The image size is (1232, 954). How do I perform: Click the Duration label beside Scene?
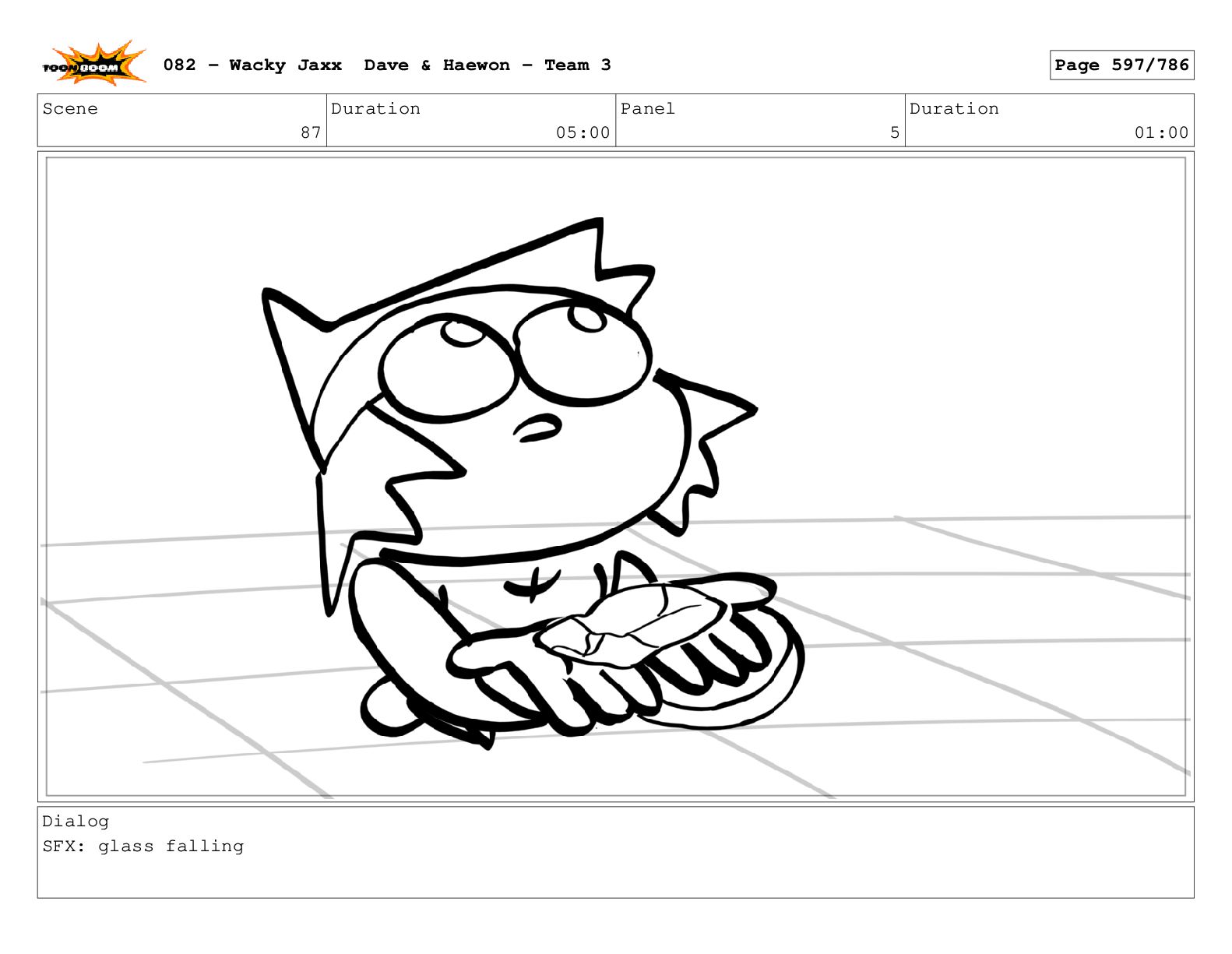(x=375, y=109)
